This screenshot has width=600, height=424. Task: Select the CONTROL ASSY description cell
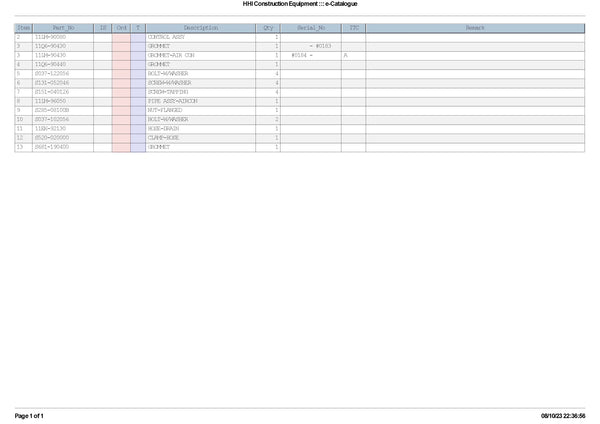(166, 36)
